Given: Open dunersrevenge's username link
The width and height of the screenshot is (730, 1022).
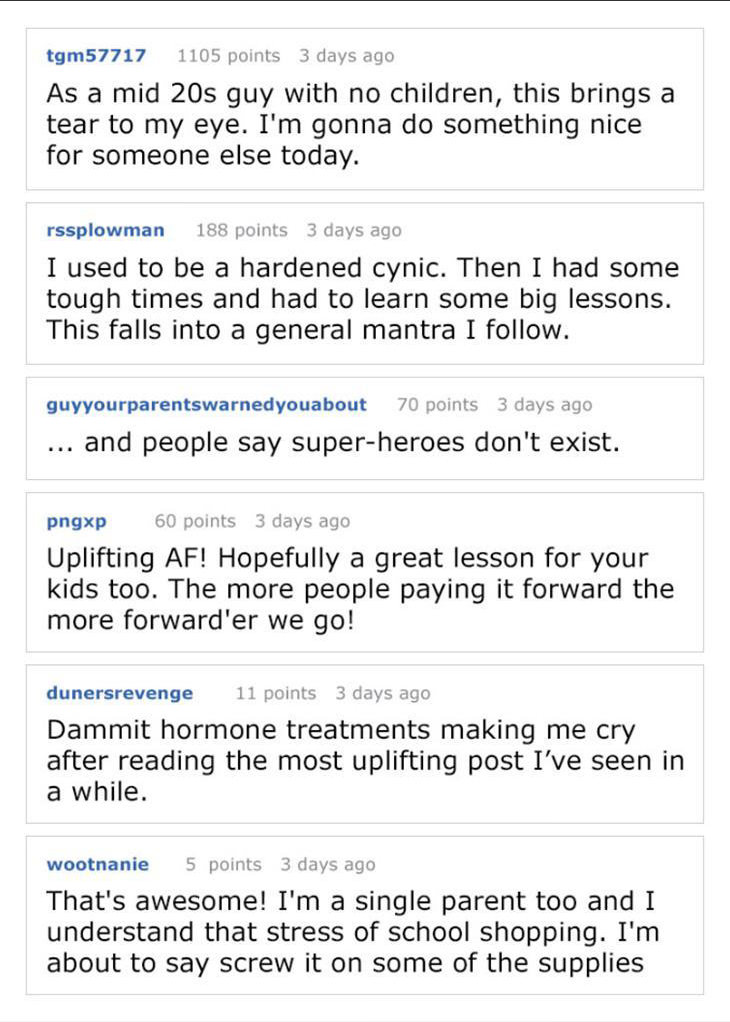Looking at the screenshot, I should (x=120, y=693).
